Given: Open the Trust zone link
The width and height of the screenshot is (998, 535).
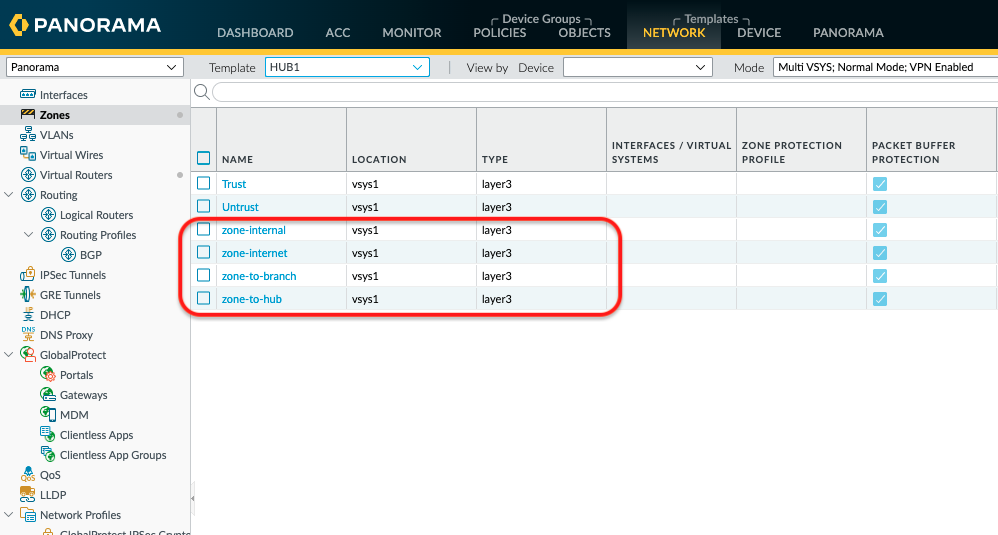Looking at the screenshot, I should click(234, 184).
